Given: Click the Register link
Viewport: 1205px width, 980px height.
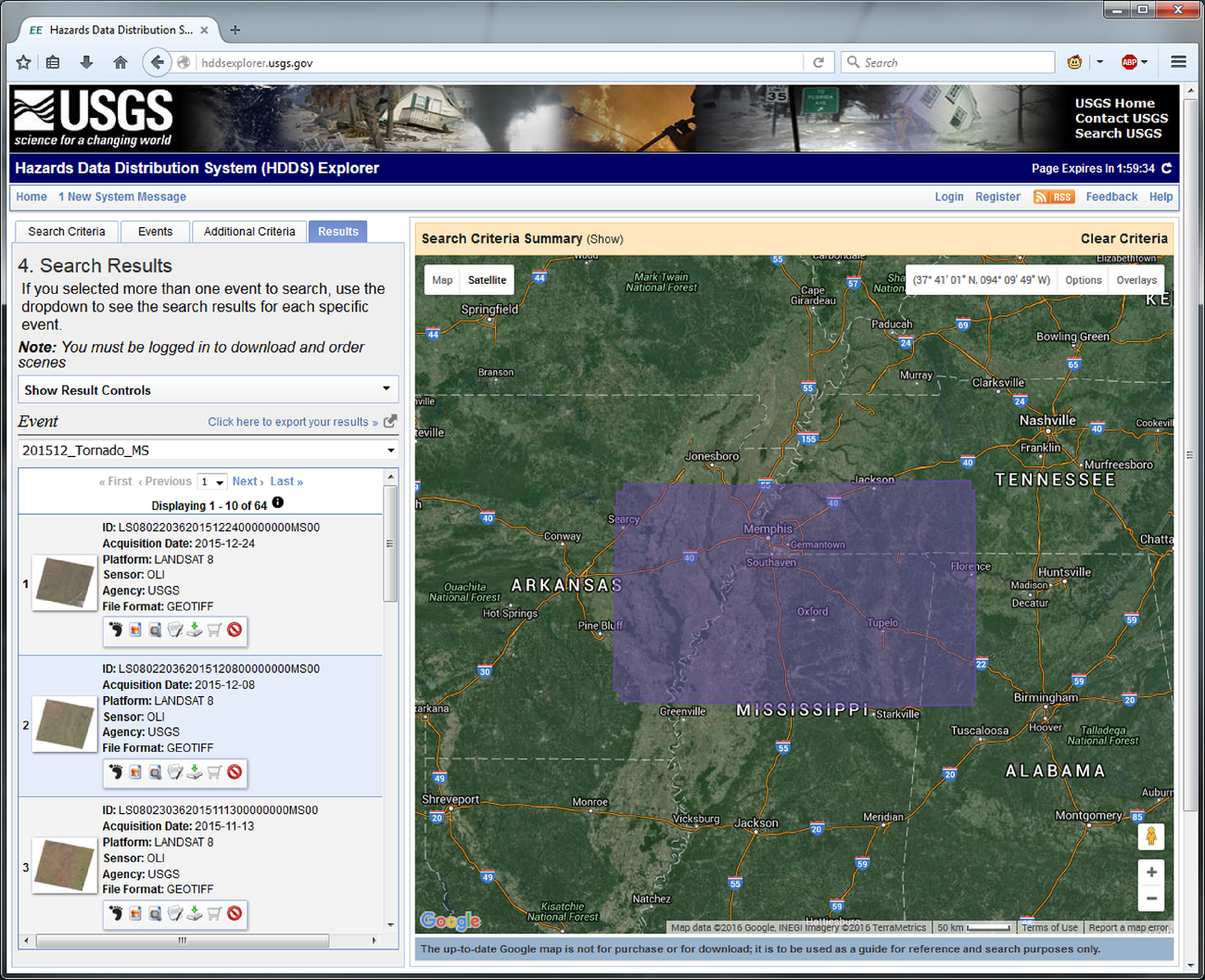Looking at the screenshot, I should [997, 197].
